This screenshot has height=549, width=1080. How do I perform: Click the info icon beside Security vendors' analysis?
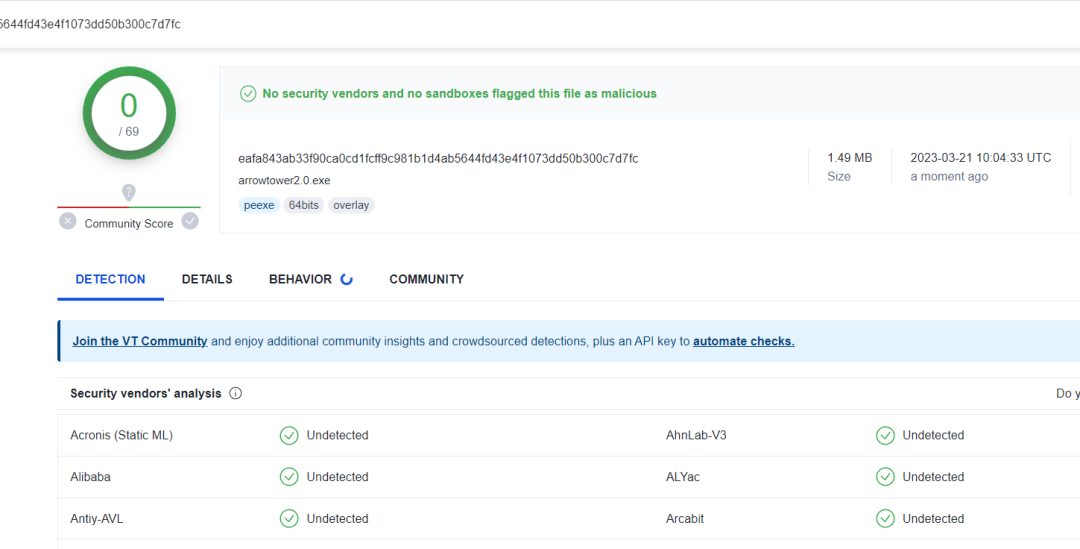(236, 393)
